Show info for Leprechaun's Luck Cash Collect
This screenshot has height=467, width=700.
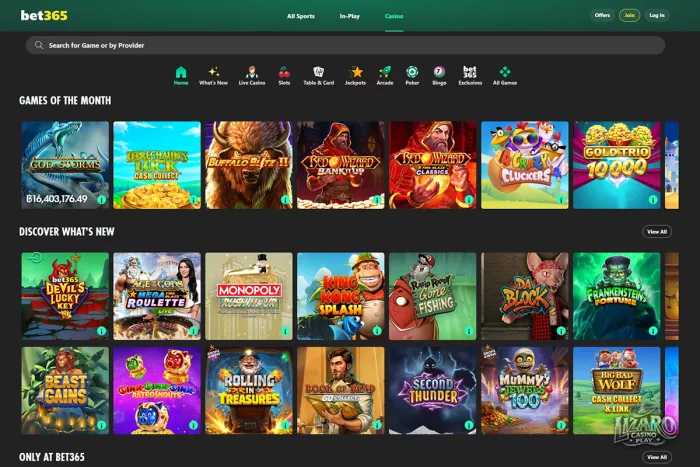click(x=194, y=200)
